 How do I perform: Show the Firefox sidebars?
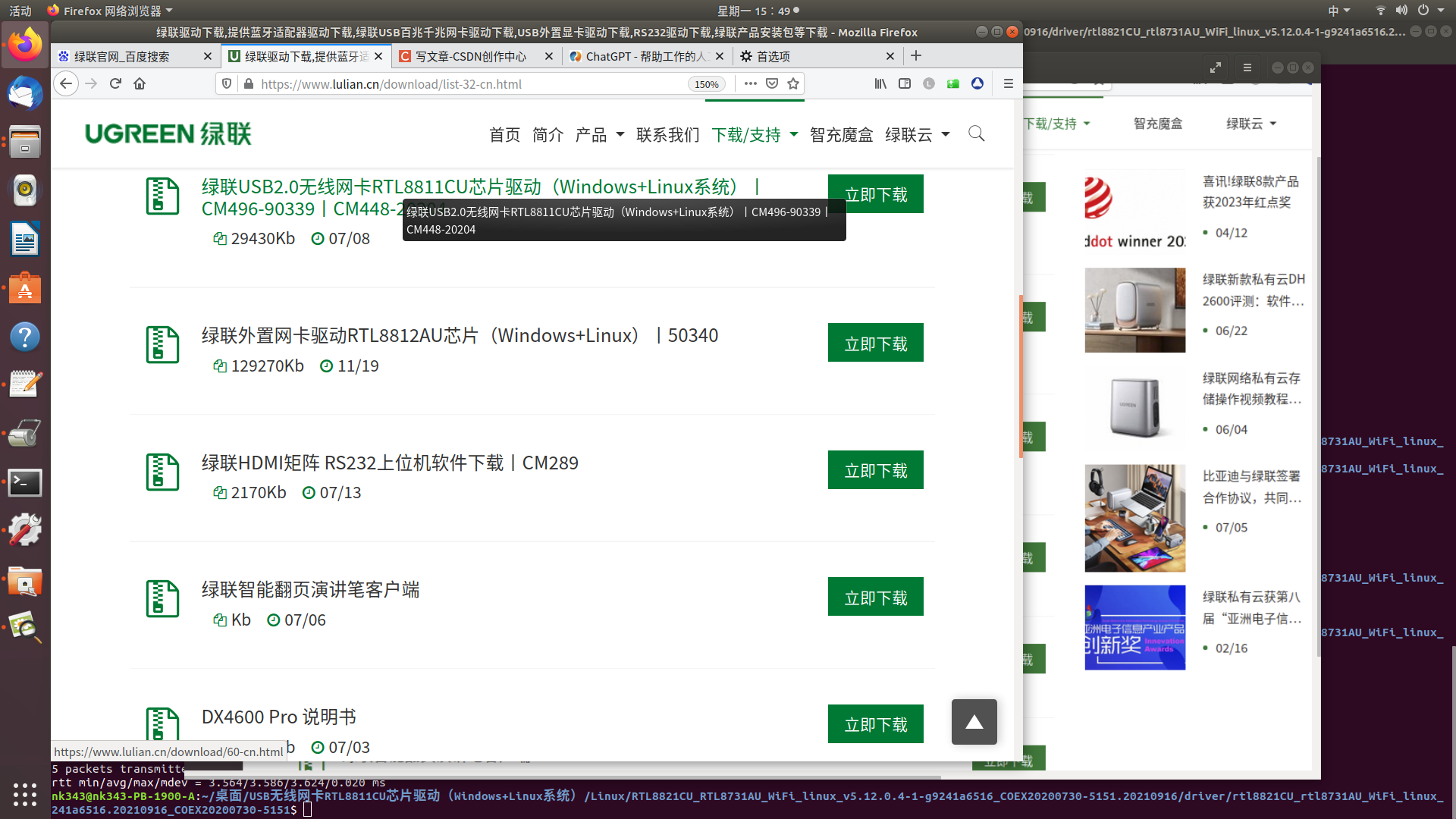pos(905,84)
